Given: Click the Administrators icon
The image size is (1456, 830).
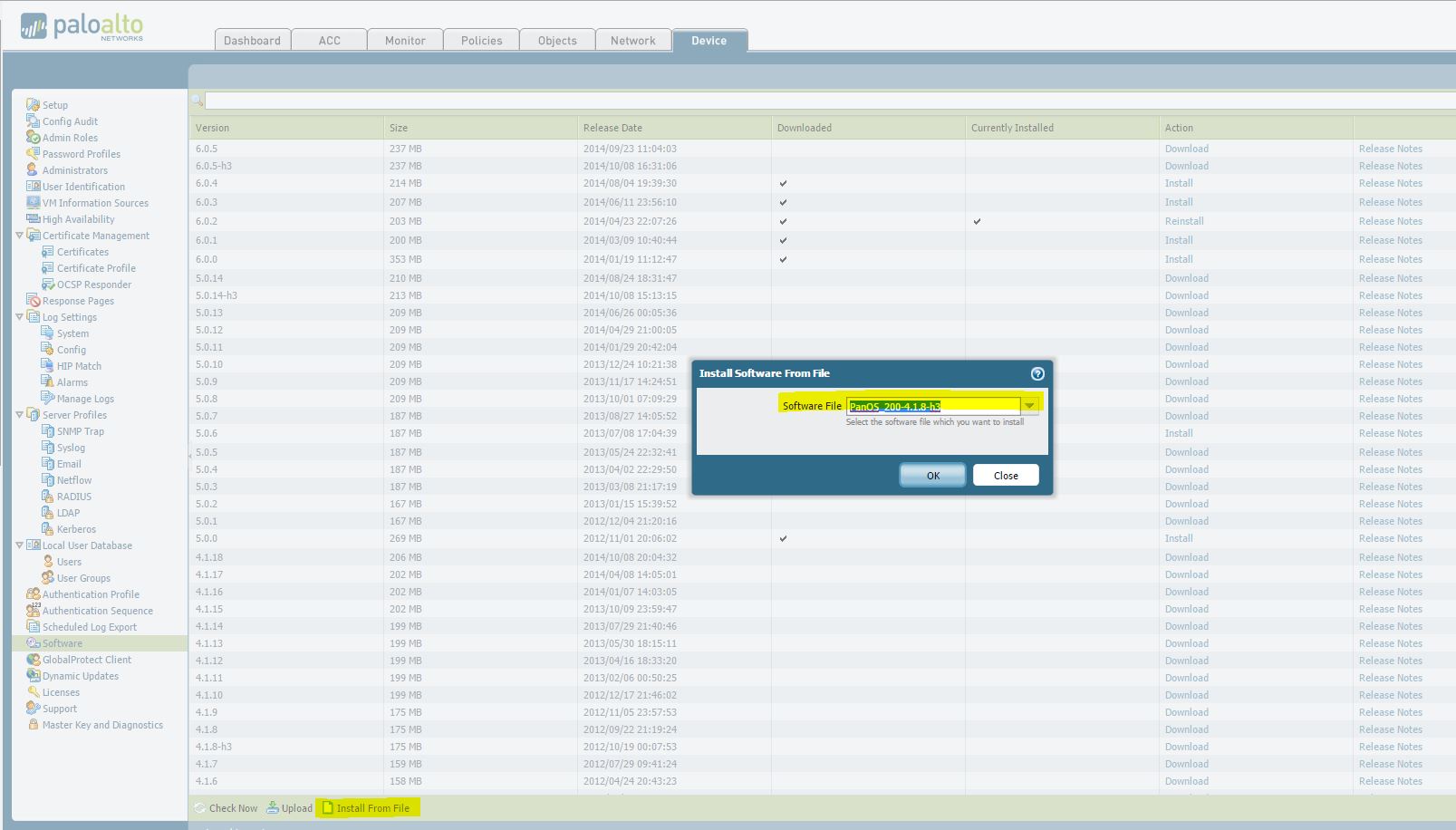Looking at the screenshot, I should pyautogui.click(x=33, y=170).
